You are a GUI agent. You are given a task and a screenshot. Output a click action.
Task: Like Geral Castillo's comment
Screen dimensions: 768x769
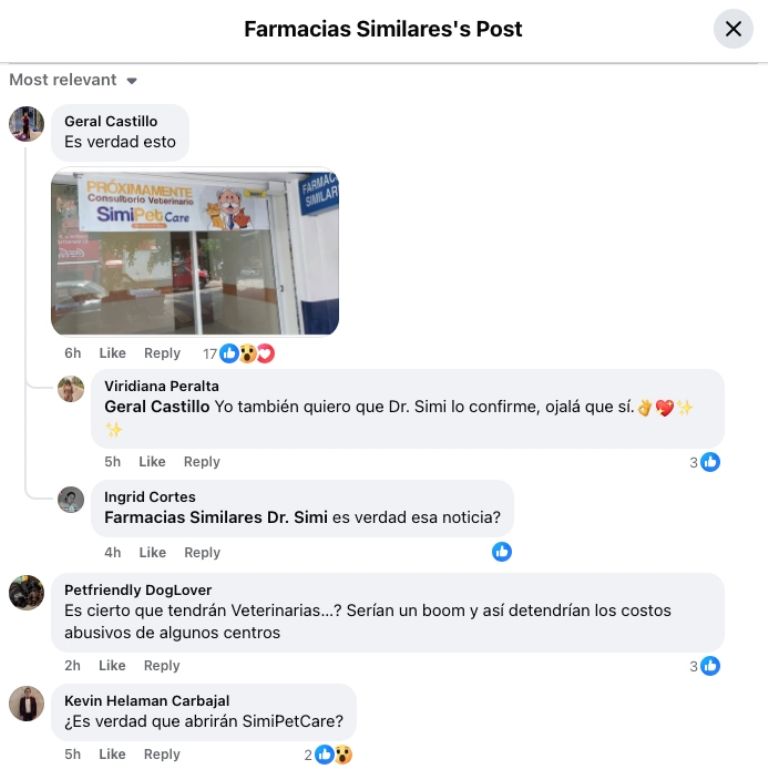tap(112, 353)
